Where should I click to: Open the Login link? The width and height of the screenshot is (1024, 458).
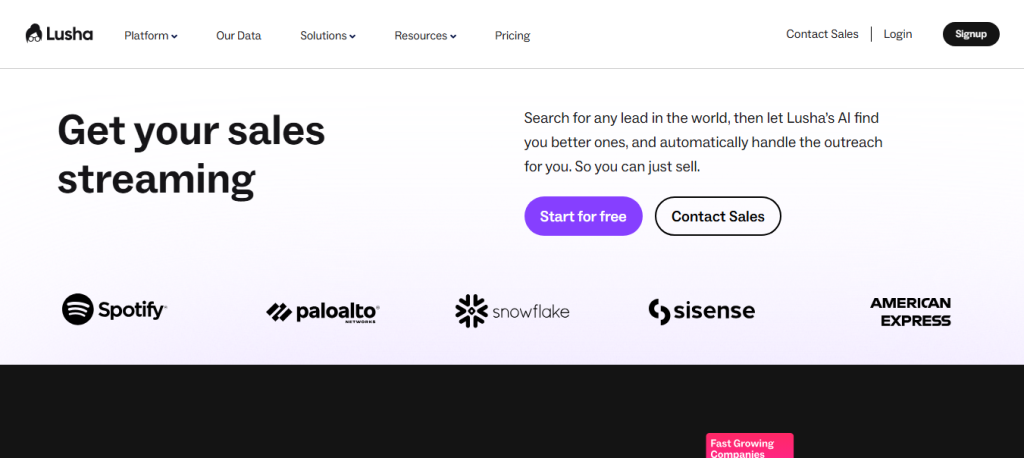point(898,34)
